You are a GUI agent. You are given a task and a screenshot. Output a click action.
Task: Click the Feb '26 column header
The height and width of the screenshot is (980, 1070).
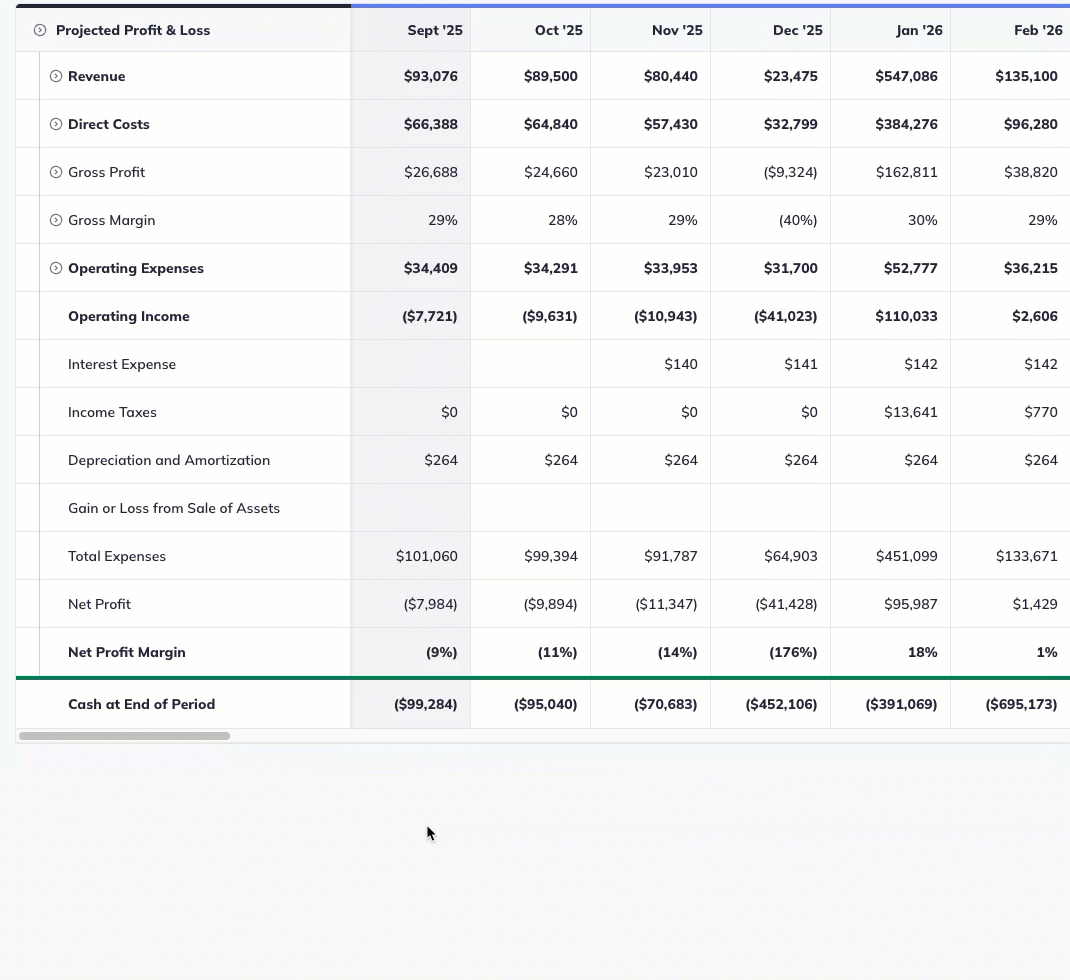tap(1037, 30)
